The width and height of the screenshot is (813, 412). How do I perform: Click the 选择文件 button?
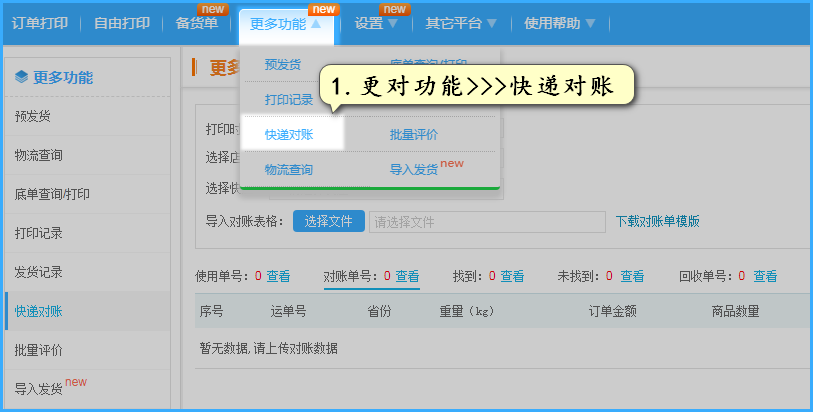(x=329, y=221)
